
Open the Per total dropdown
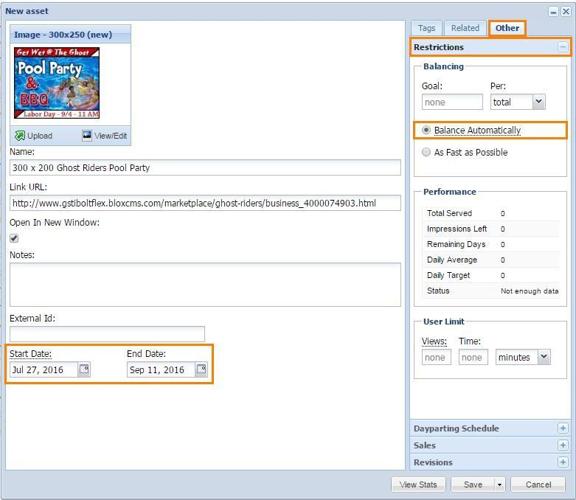pos(538,102)
